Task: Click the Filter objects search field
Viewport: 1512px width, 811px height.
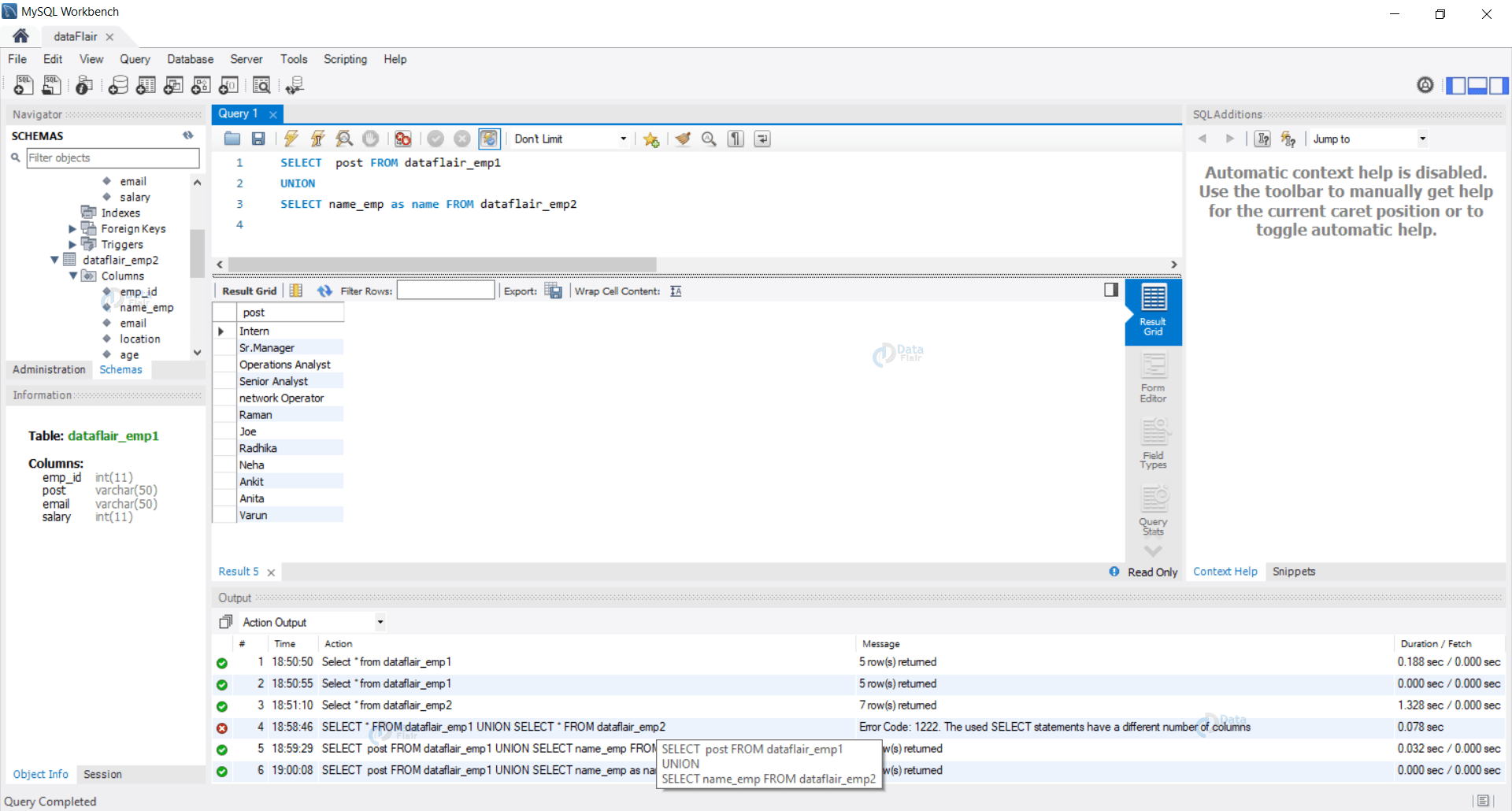Action: [x=113, y=157]
